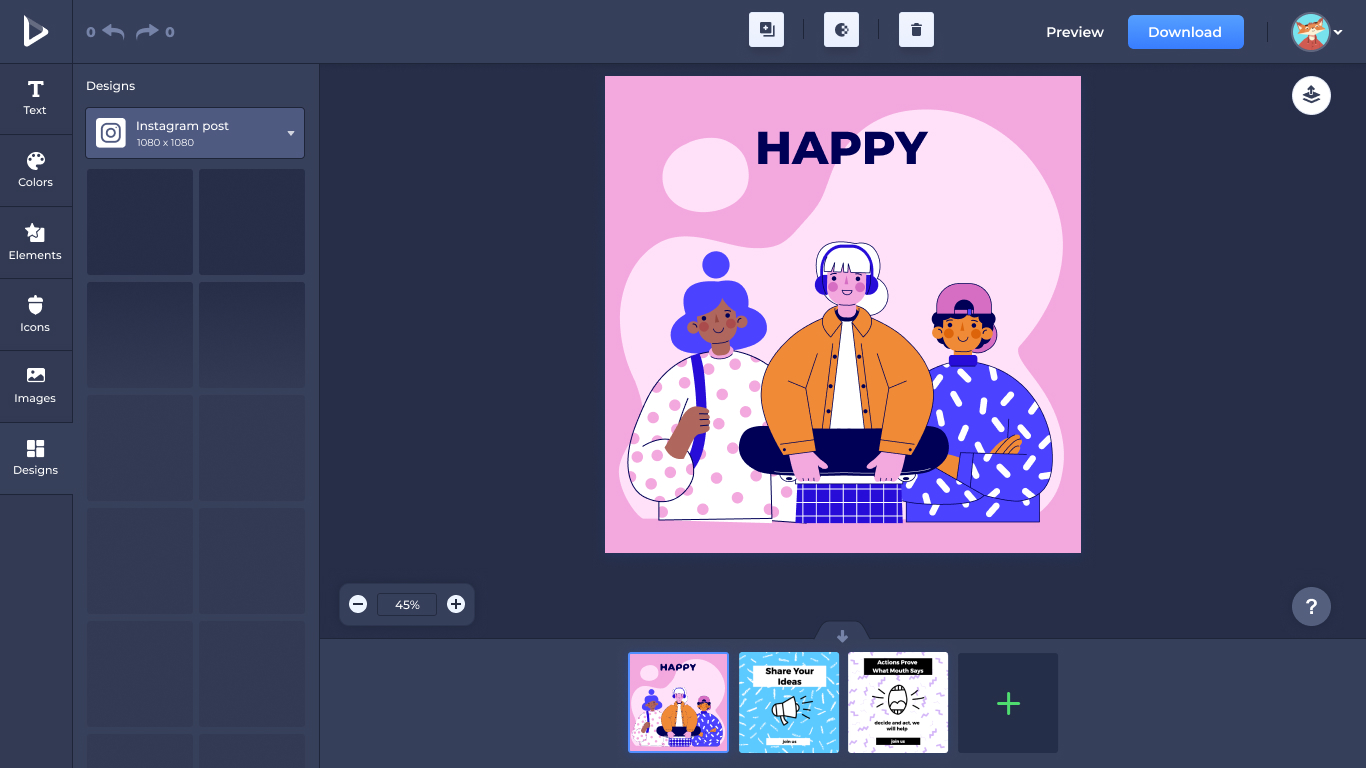Open the help question mark button
The image size is (1366, 768).
1311,606
